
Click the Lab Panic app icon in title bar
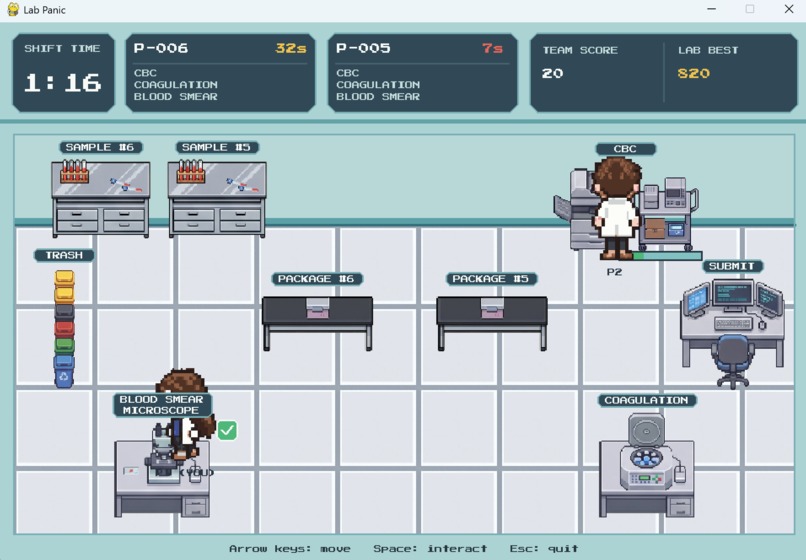13,9
